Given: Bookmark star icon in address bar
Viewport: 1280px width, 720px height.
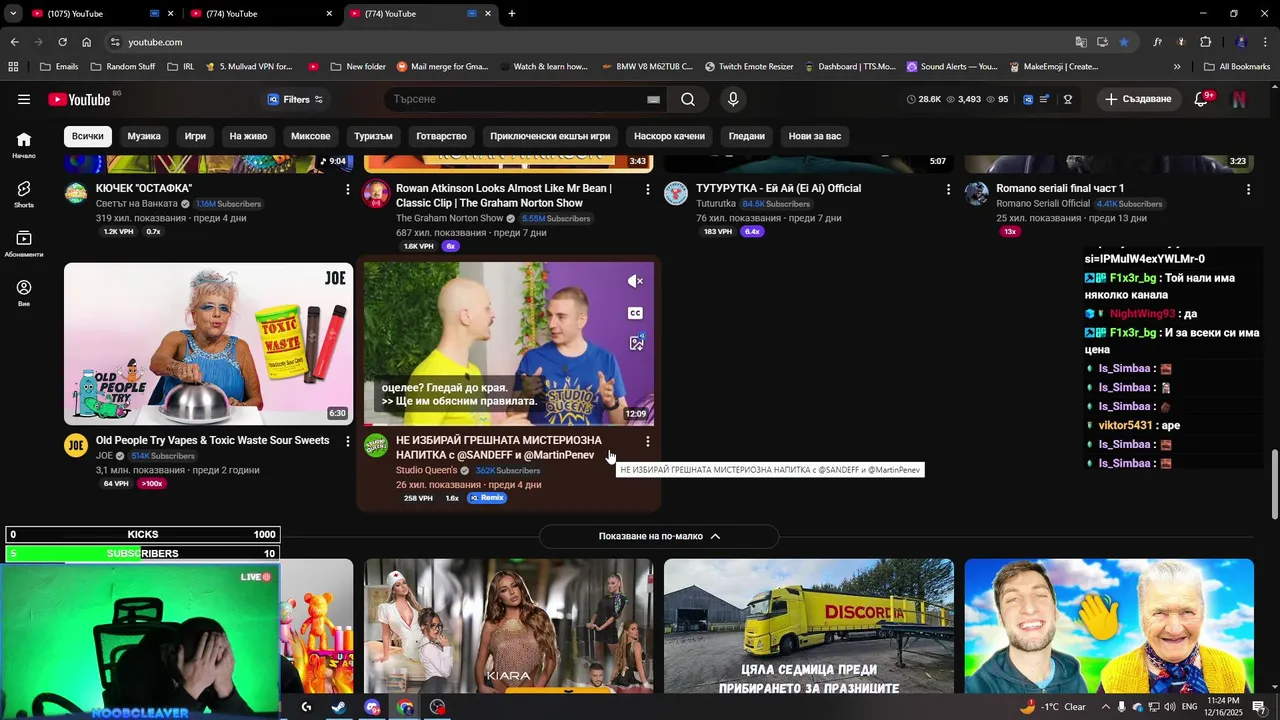Looking at the screenshot, I should pos(1124,42).
